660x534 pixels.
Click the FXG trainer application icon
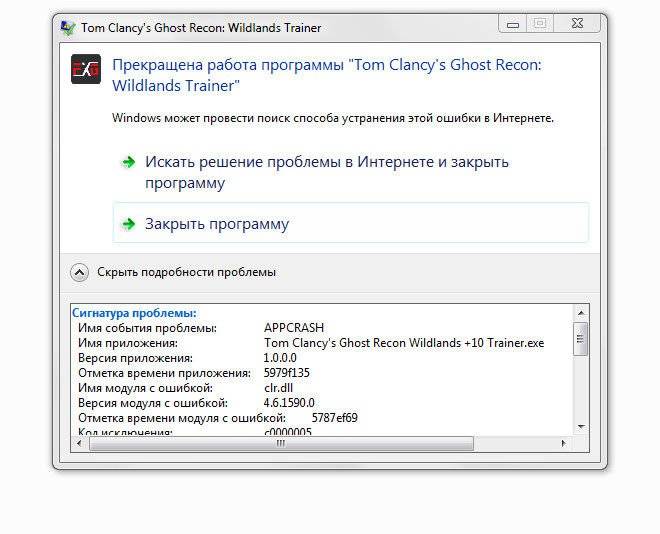pyautogui.click(x=86, y=69)
